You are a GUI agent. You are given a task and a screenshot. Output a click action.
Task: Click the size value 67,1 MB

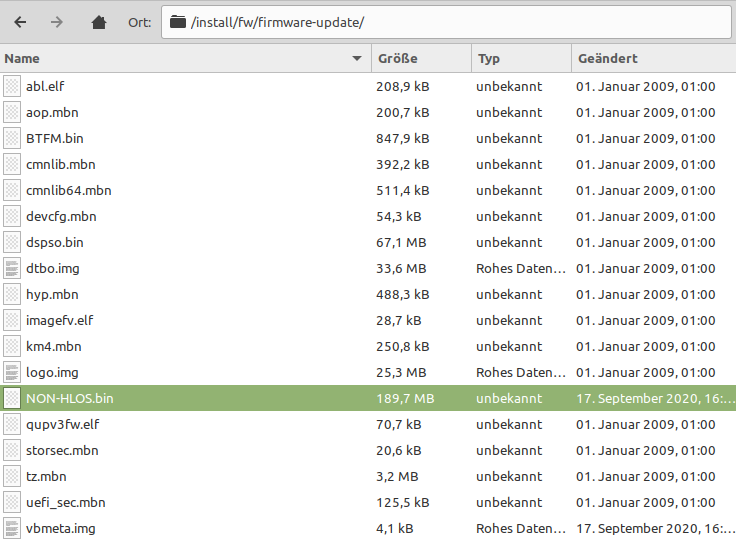[x=401, y=243]
